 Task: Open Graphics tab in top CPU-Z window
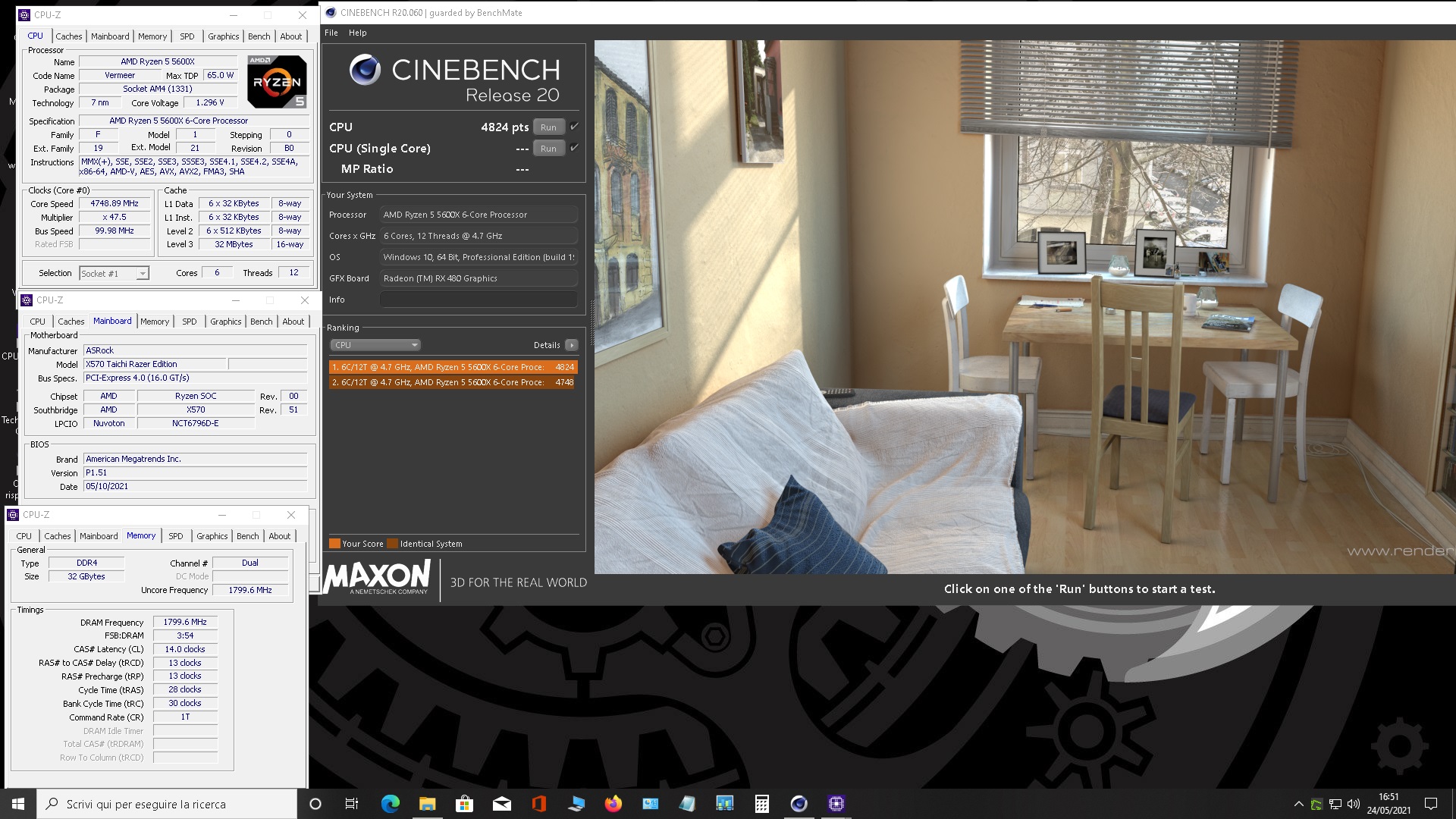(x=224, y=36)
